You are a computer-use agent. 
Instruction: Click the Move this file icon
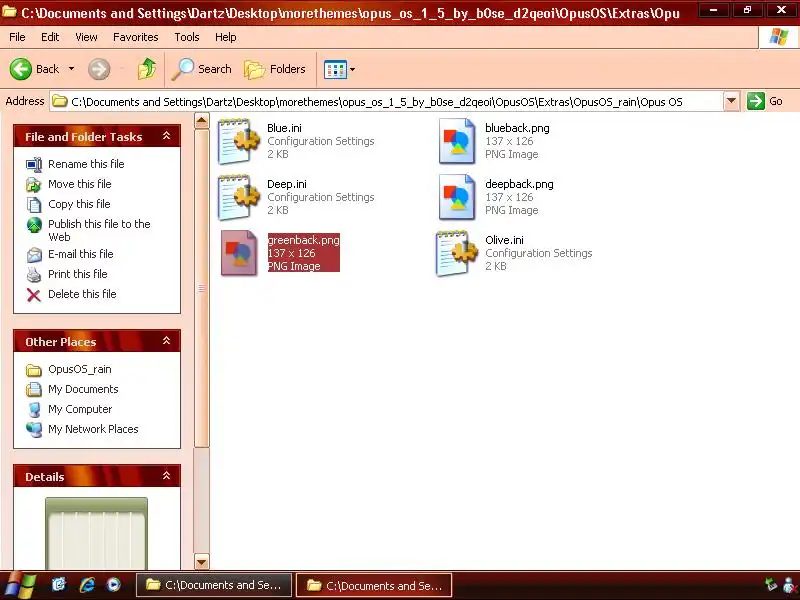(34, 184)
